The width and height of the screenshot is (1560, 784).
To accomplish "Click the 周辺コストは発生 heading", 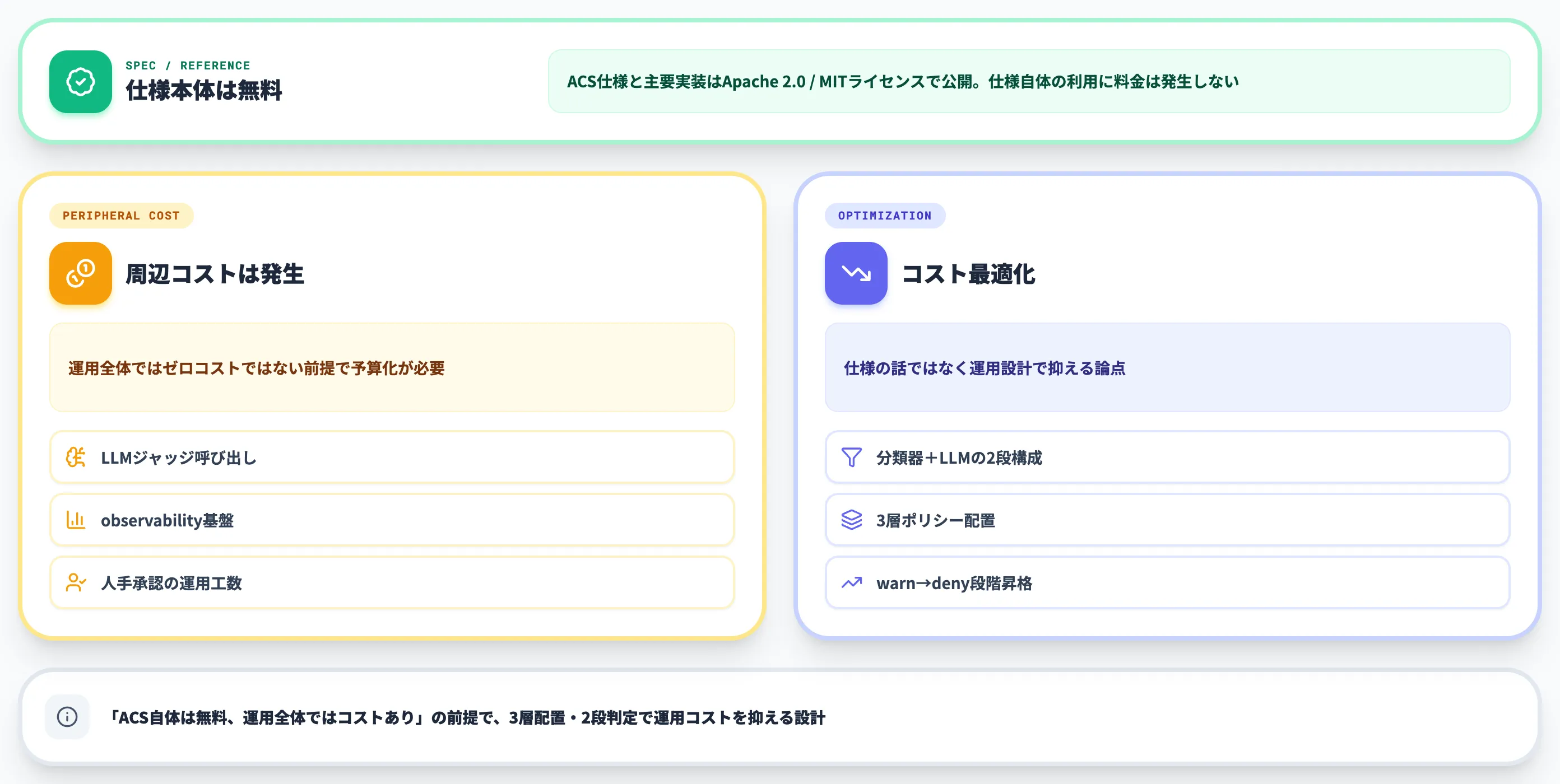I will point(215,274).
